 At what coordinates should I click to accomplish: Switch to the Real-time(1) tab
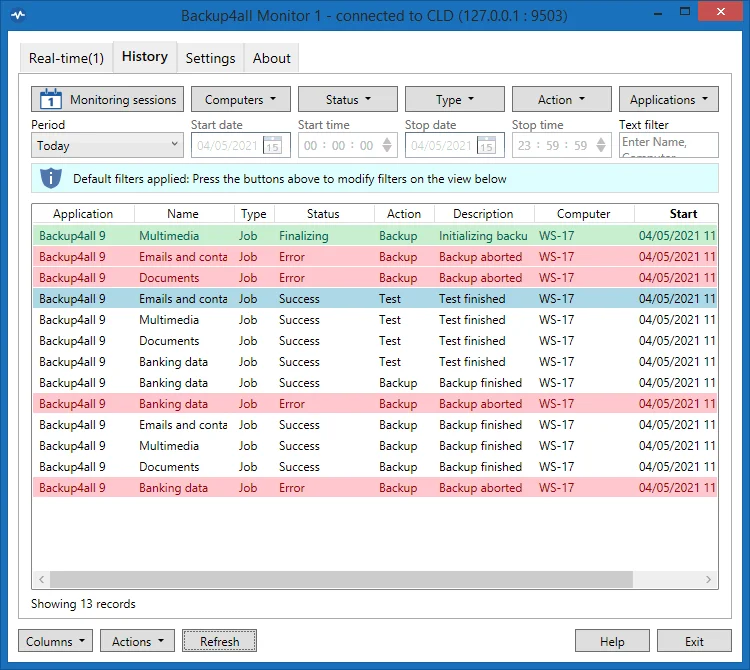(66, 58)
